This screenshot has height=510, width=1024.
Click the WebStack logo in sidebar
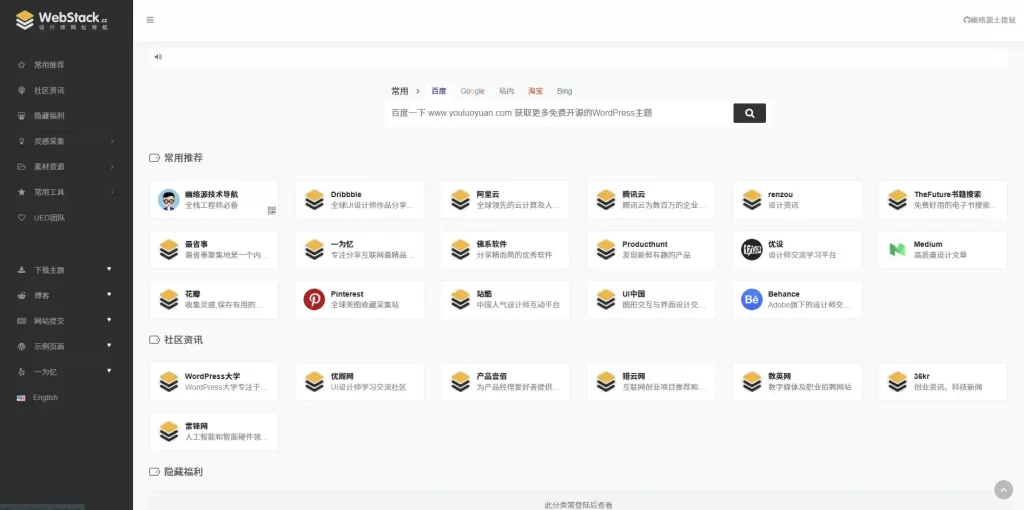point(62,20)
